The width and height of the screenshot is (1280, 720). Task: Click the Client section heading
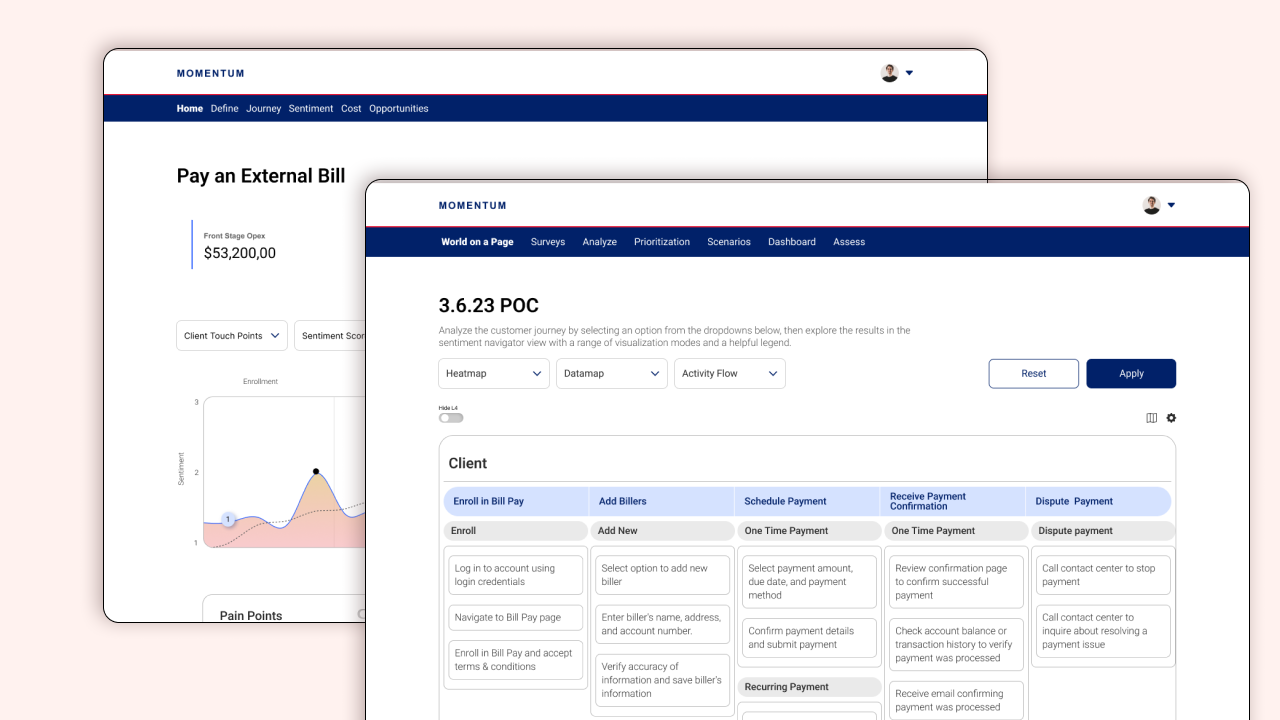tap(468, 463)
